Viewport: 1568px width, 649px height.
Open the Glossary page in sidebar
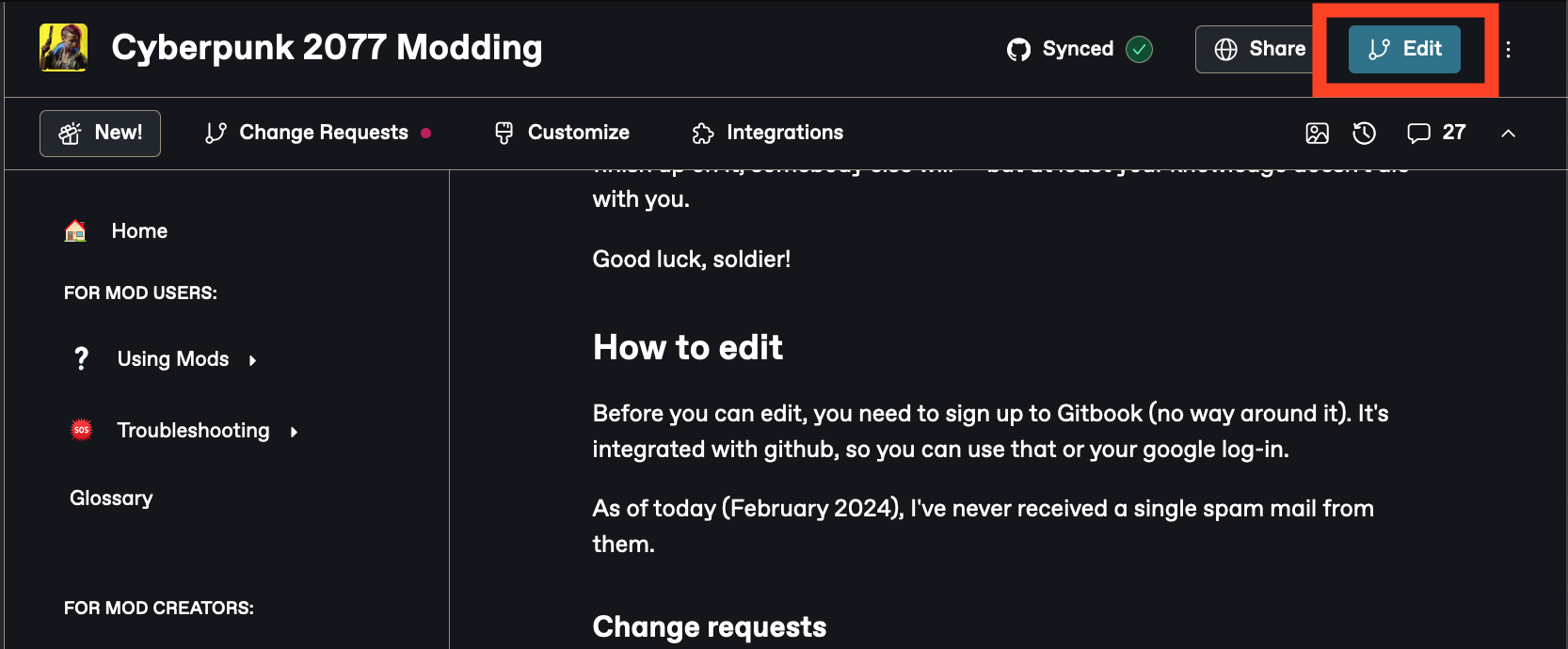[x=111, y=498]
